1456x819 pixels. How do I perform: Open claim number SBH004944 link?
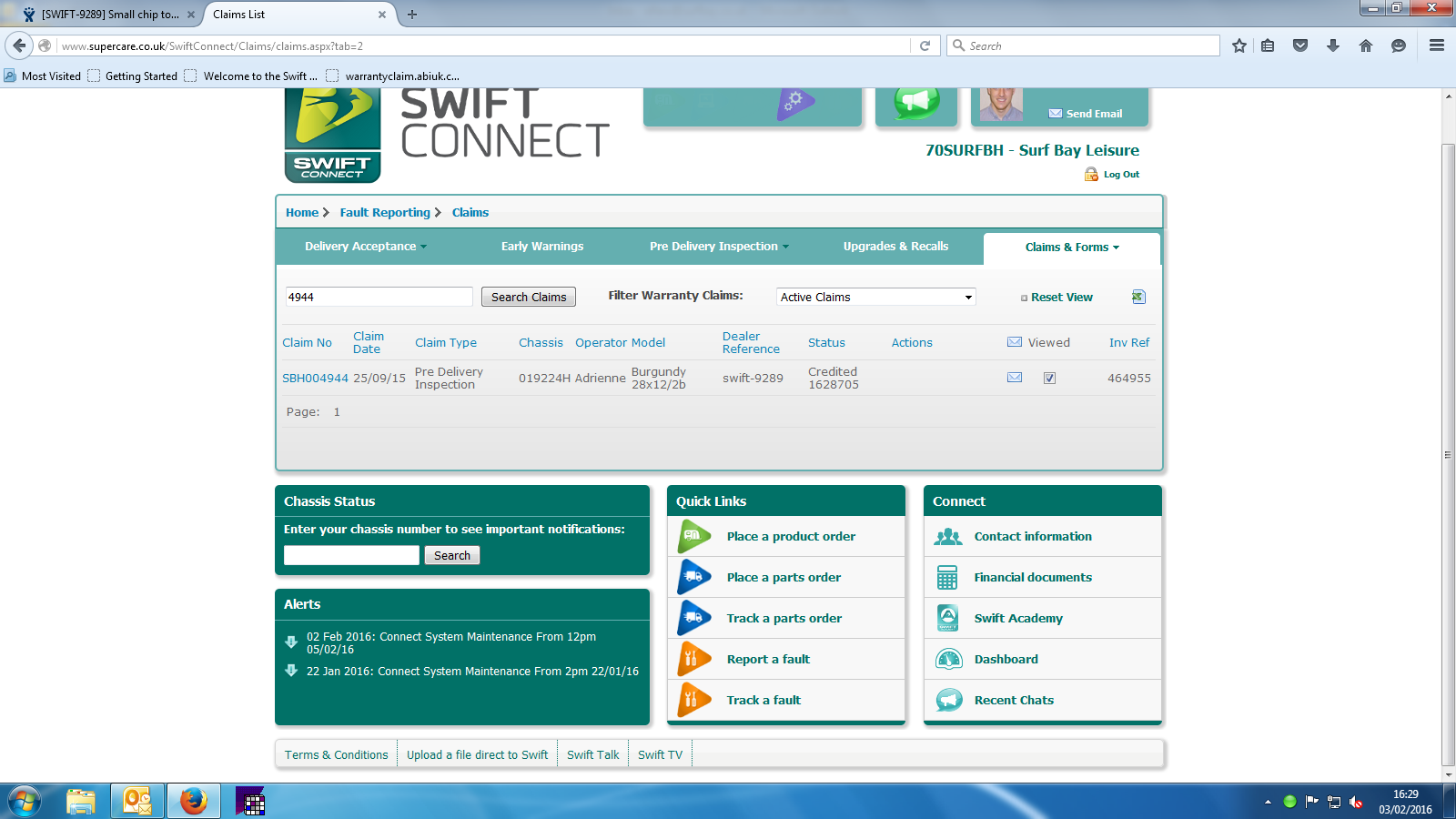pos(315,379)
